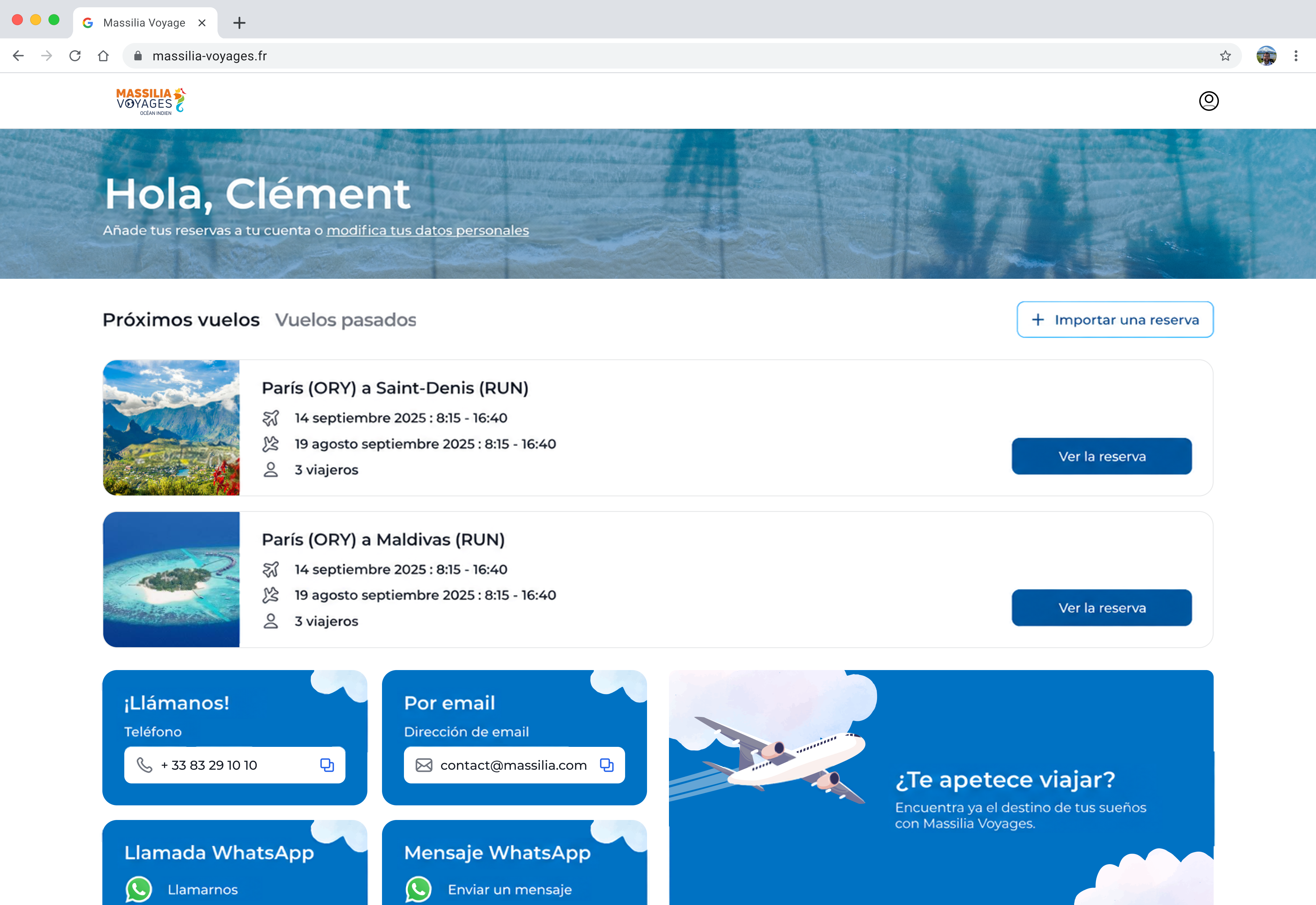Screen dimensions: 1316x905
Task: Go to browser home page
Action: click(103, 55)
